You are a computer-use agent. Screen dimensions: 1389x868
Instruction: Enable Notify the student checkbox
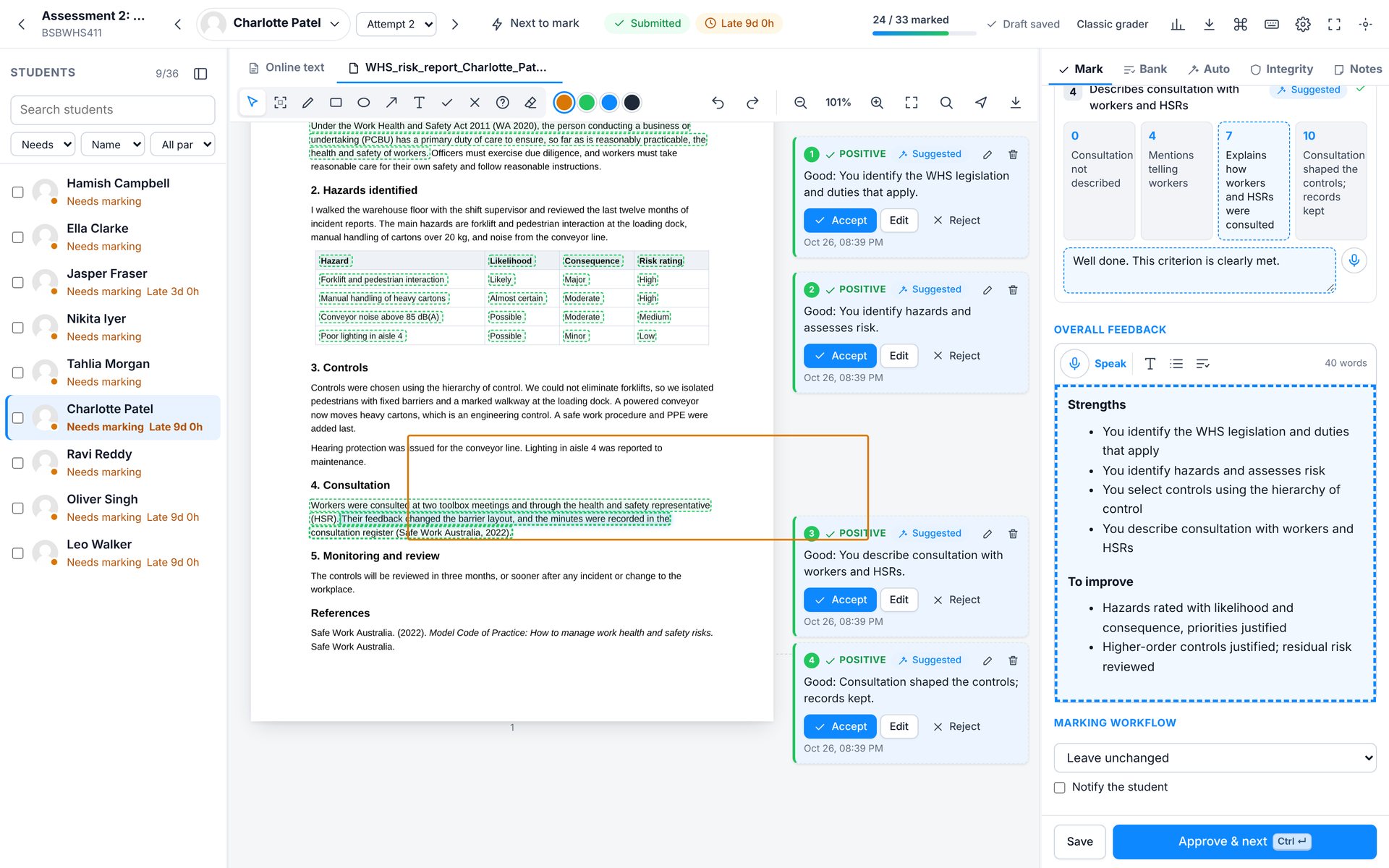pos(1060,787)
